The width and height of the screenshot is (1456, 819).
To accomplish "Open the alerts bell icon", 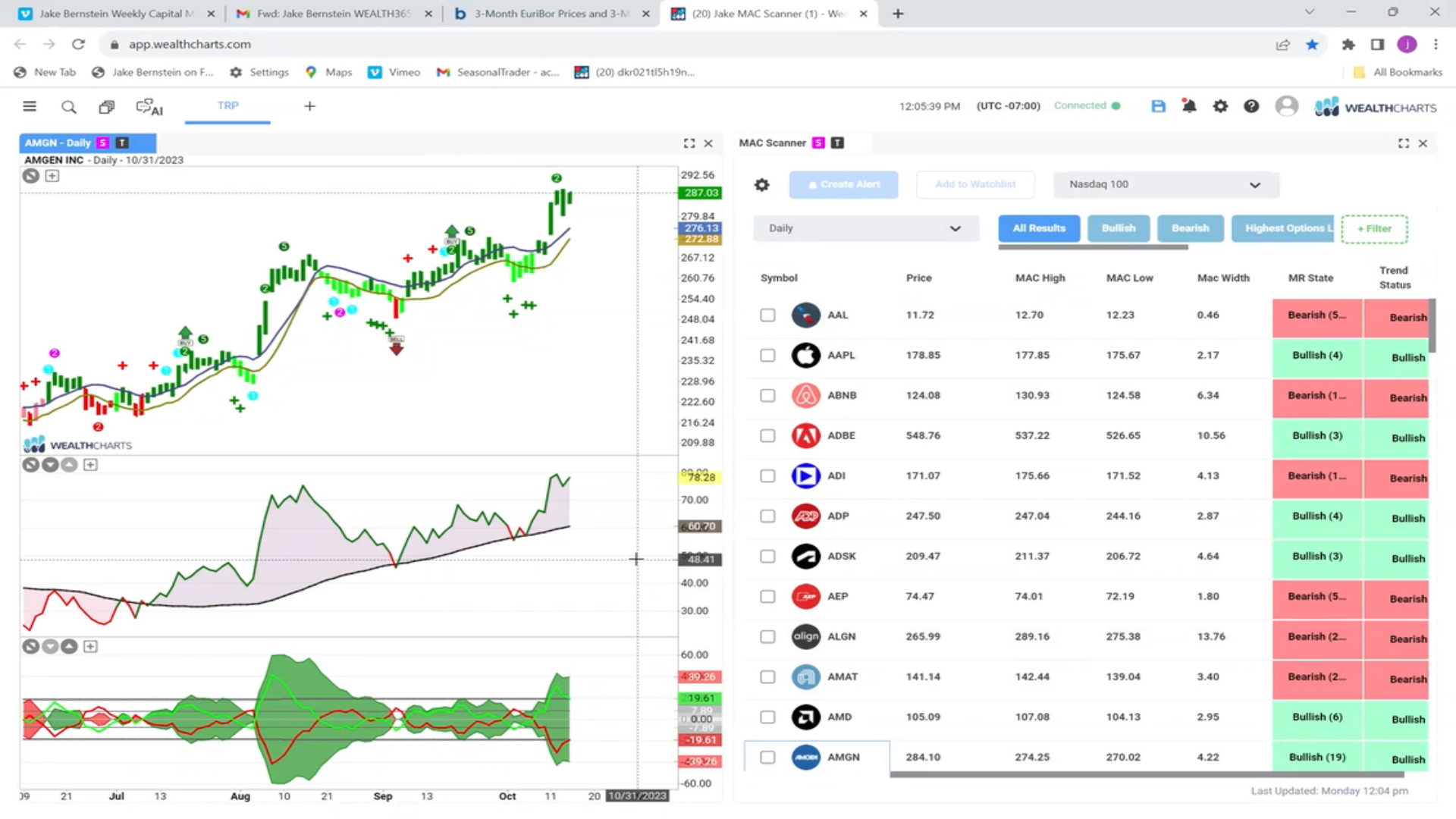I will [x=1189, y=106].
